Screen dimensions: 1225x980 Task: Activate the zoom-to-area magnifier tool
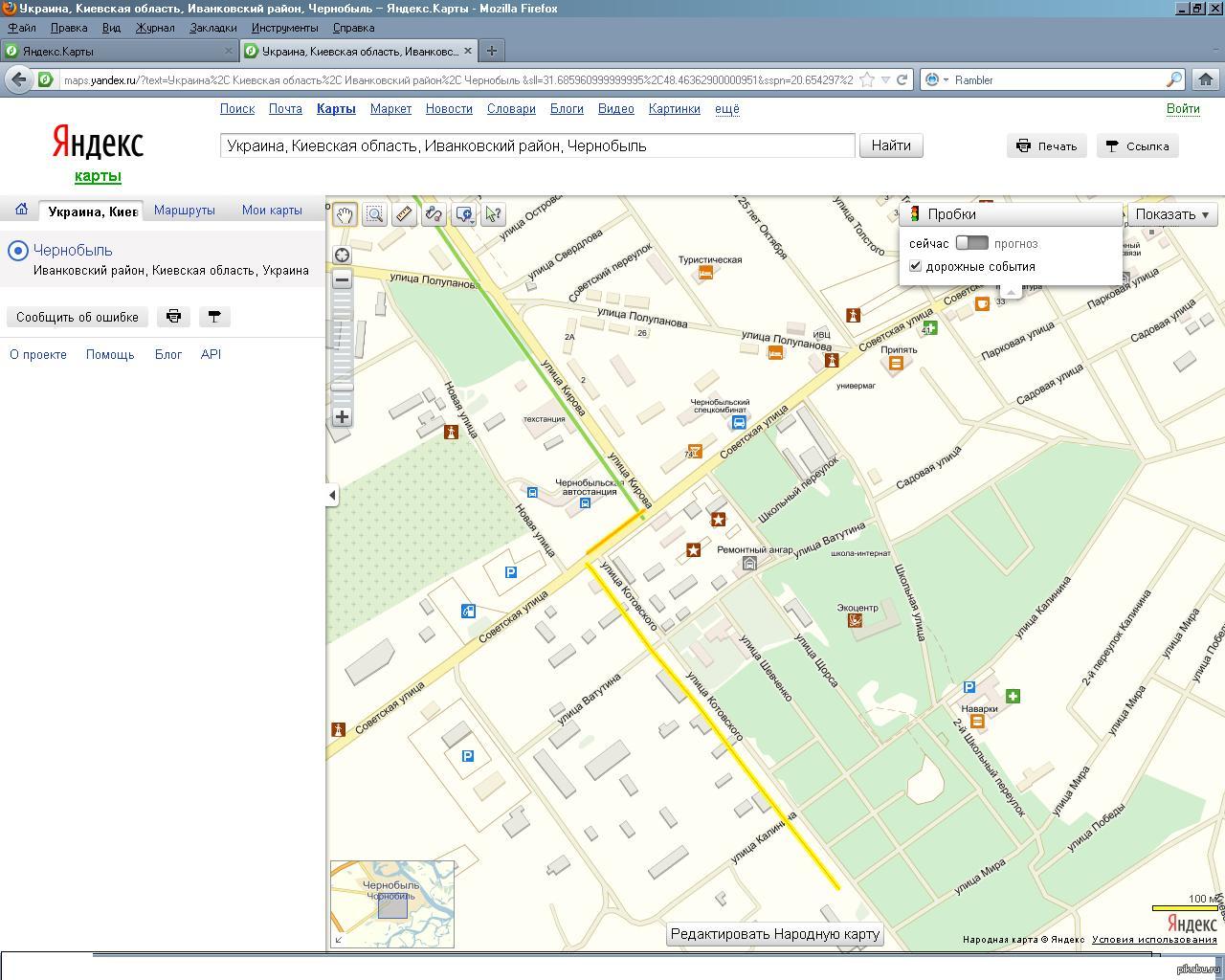(x=374, y=214)
